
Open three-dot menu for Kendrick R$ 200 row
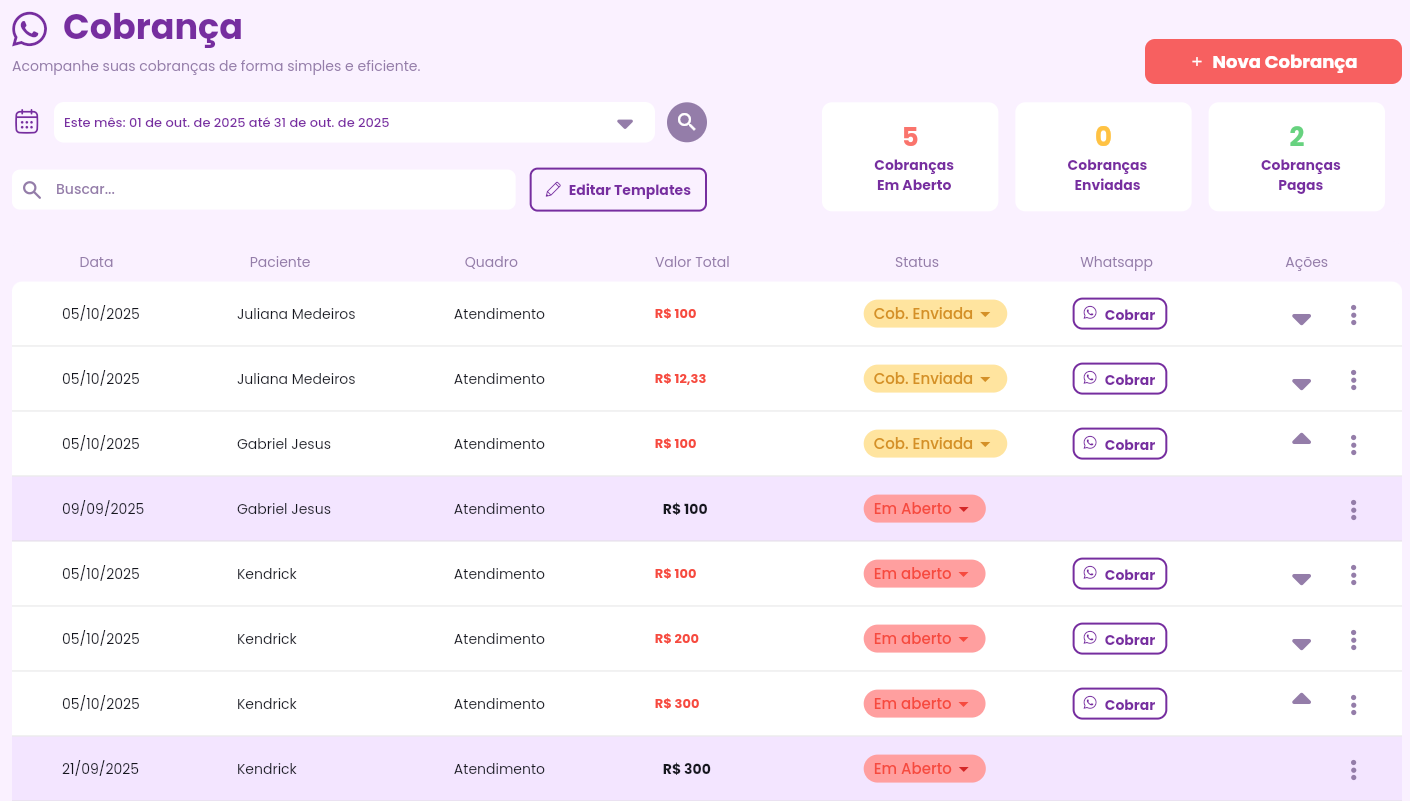tap(1353, 640)
